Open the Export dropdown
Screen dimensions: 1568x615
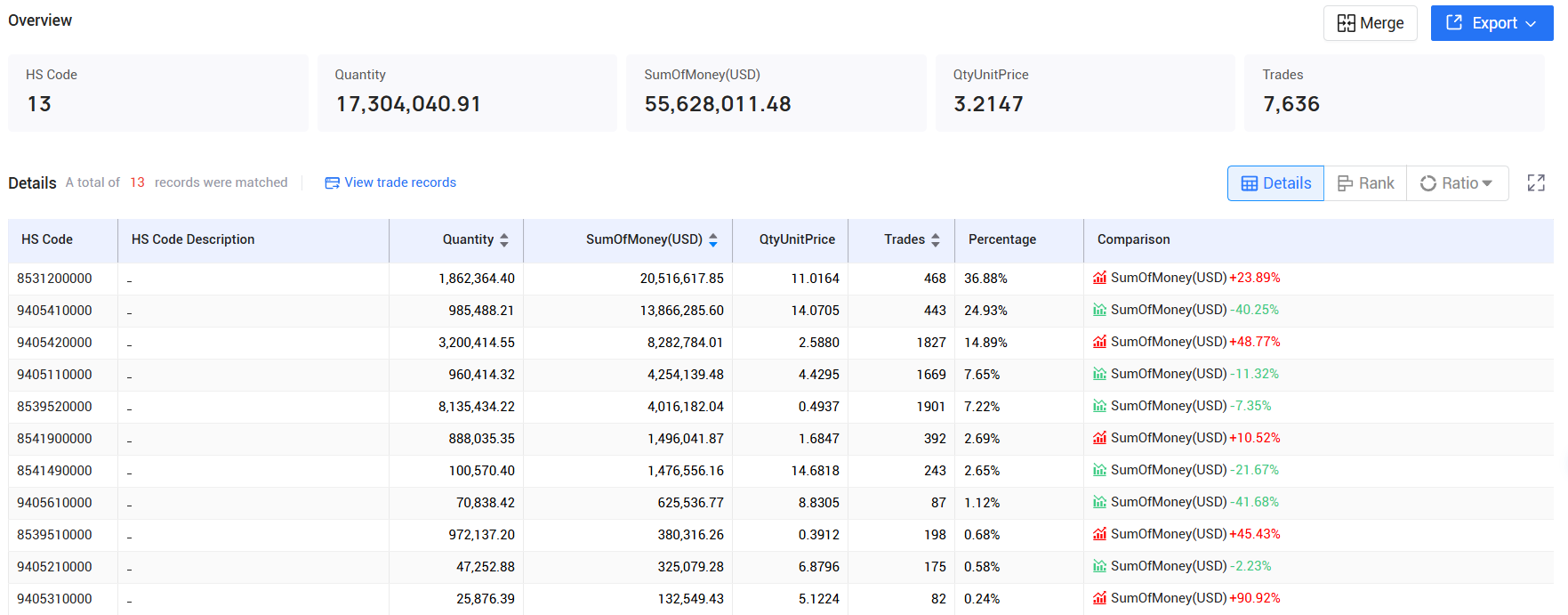tap(1492, 23)
